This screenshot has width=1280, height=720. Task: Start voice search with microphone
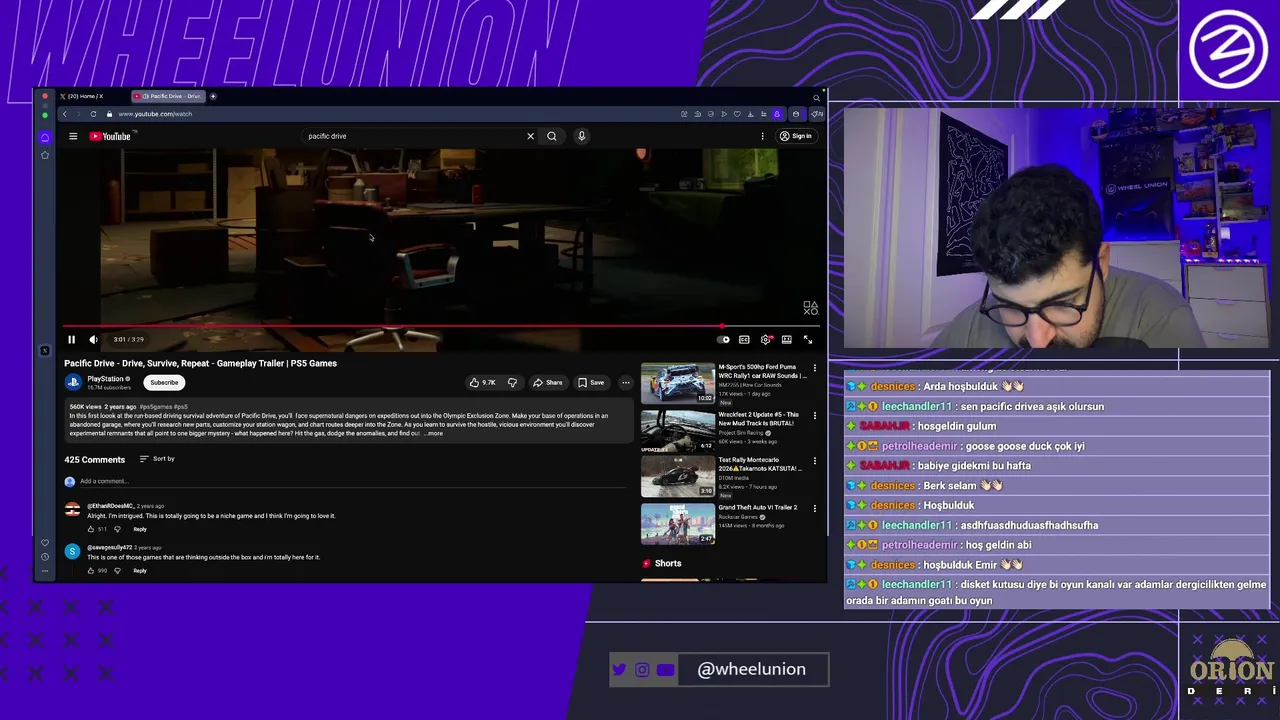pyautogui.click(x=581, y=136)
